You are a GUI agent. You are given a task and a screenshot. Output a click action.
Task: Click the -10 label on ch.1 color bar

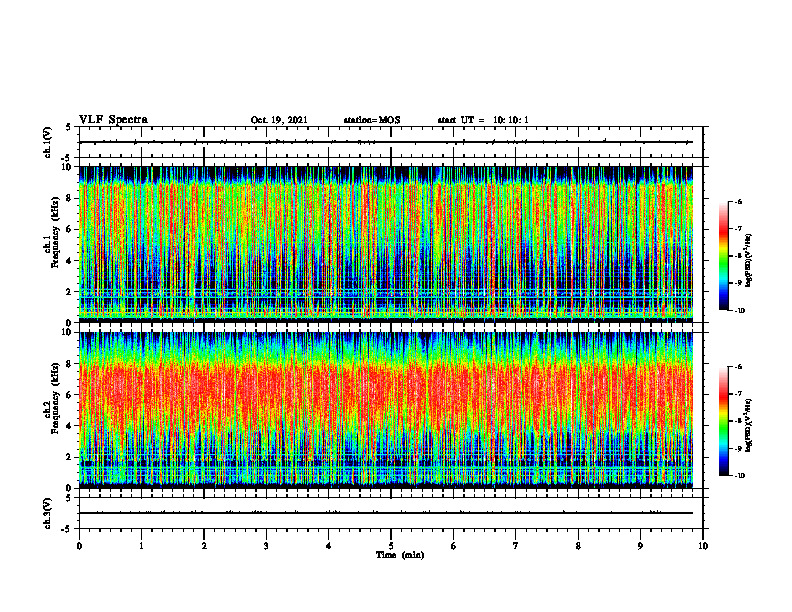(738, 311)
